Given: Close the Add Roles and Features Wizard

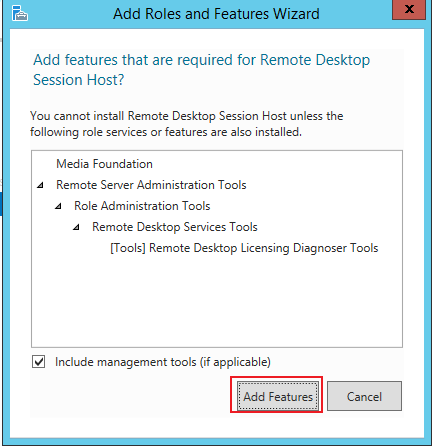Looking at the screenshot, I should [x=409, y=10].
